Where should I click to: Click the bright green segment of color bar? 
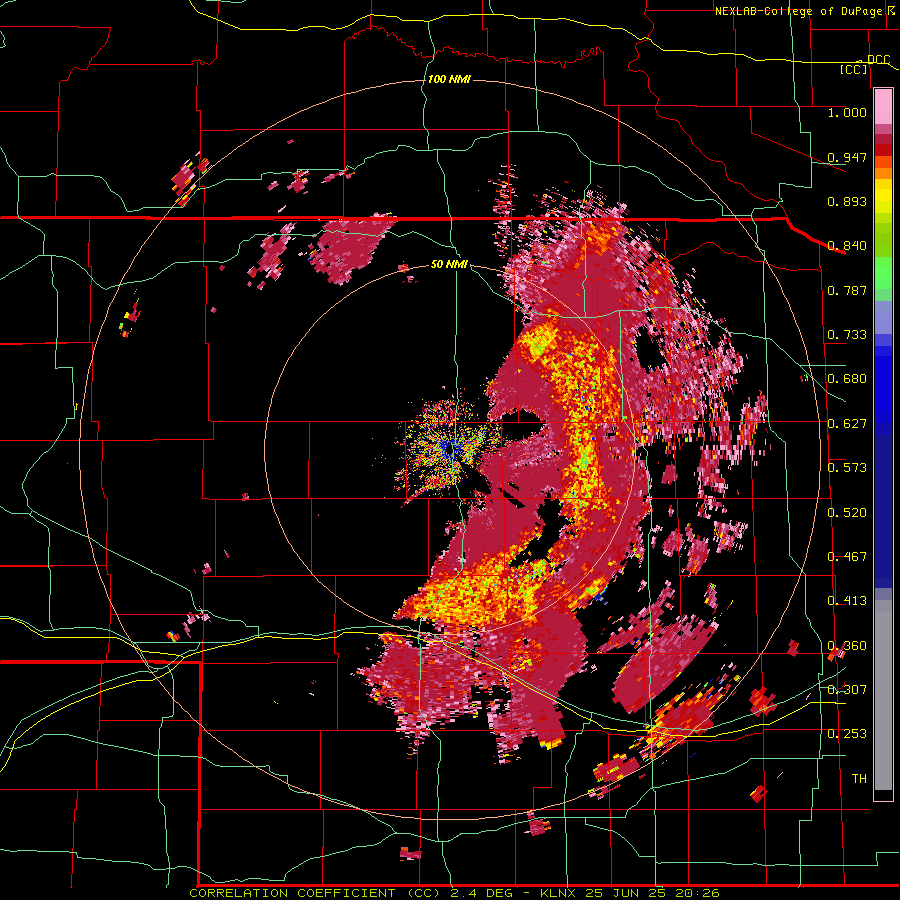coord(883,273)
